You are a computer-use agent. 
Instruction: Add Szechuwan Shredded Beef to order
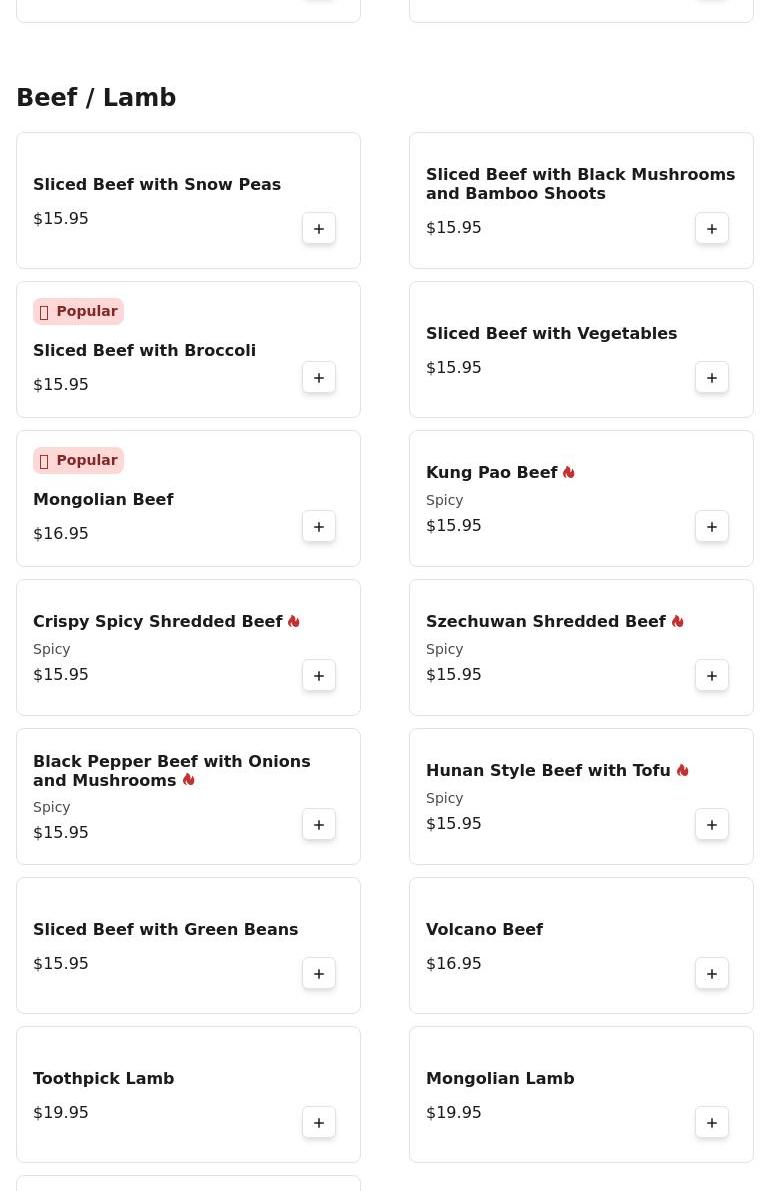pyautogui.click(x=712, y=676)
